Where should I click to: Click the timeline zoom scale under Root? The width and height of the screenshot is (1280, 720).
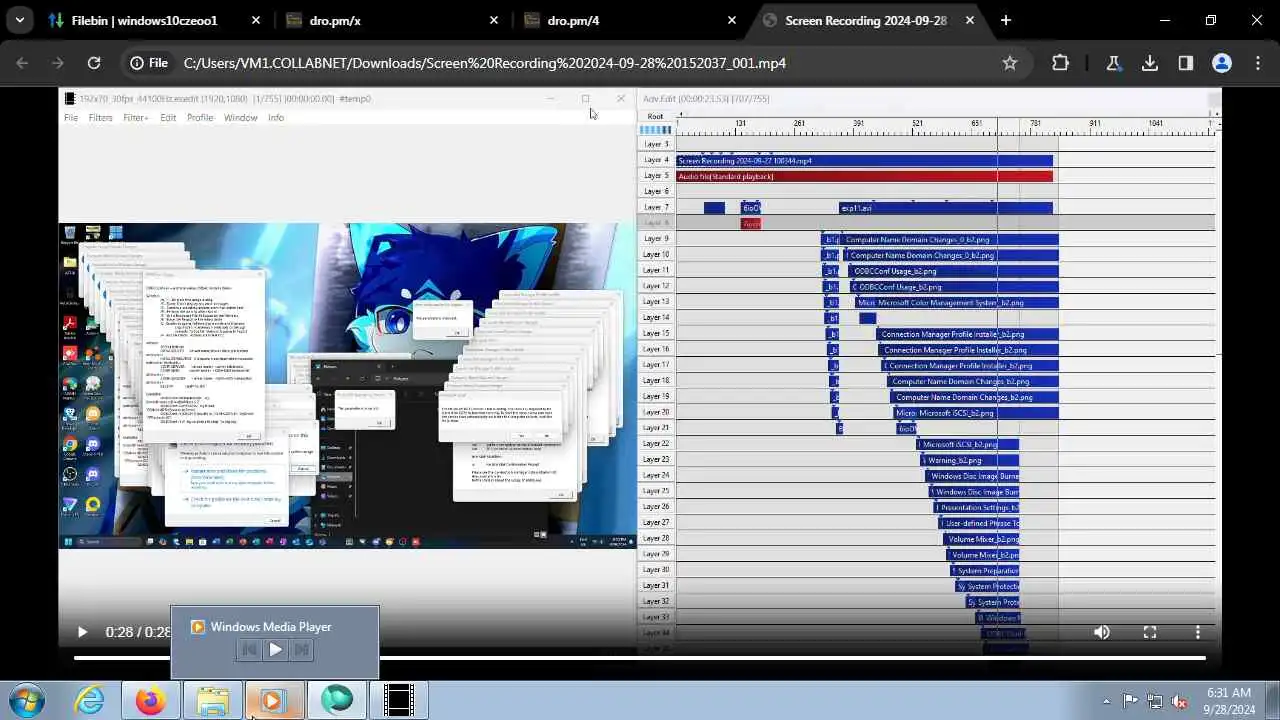click(655, 130)
